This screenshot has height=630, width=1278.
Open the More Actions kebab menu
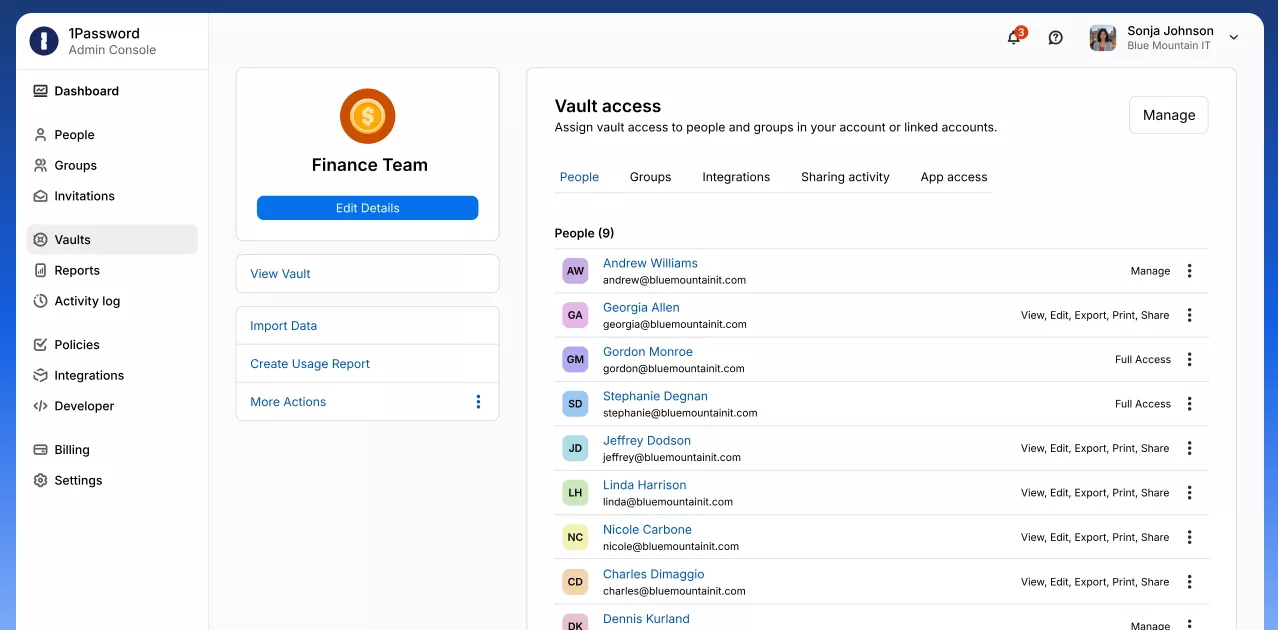click(478, 401)
